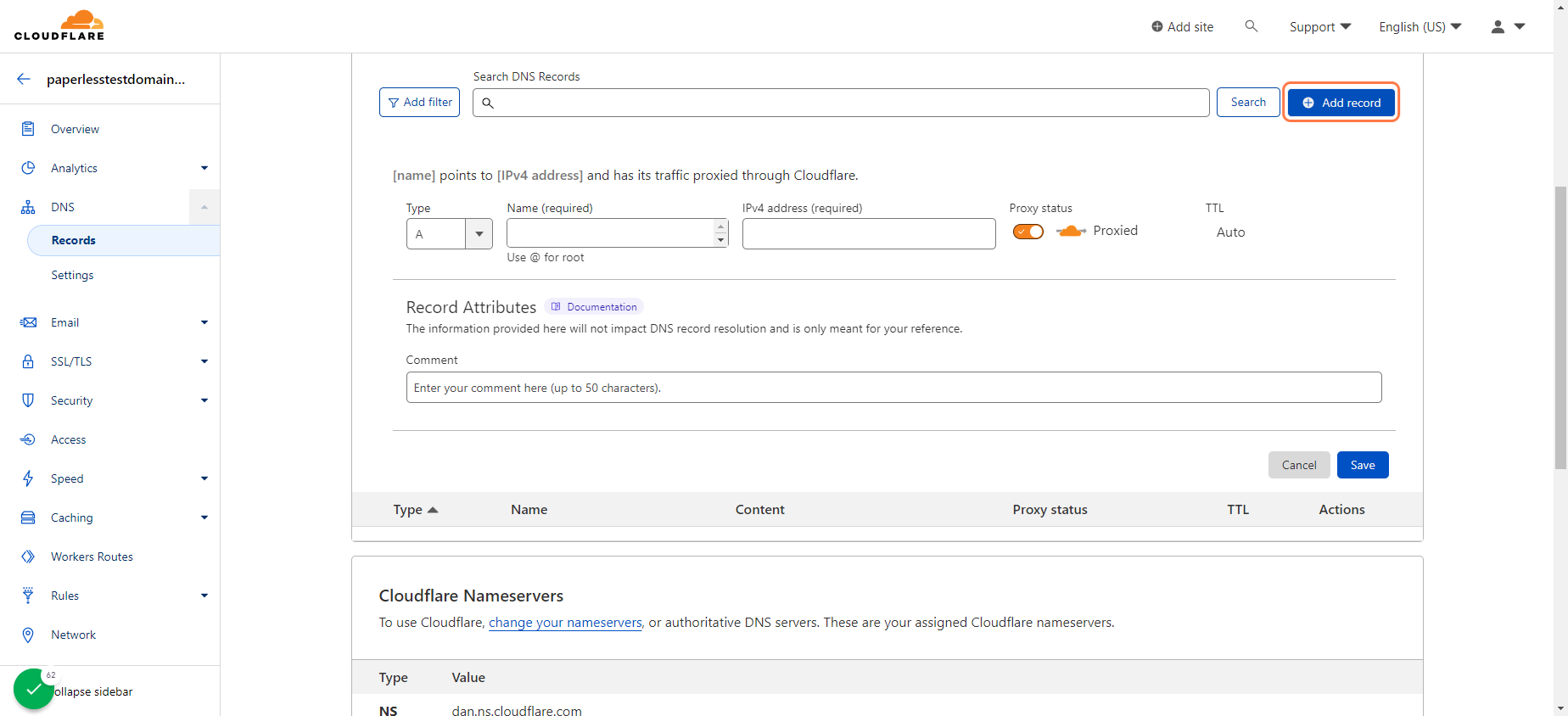Click the Network location pin icon

pos(28,635)
